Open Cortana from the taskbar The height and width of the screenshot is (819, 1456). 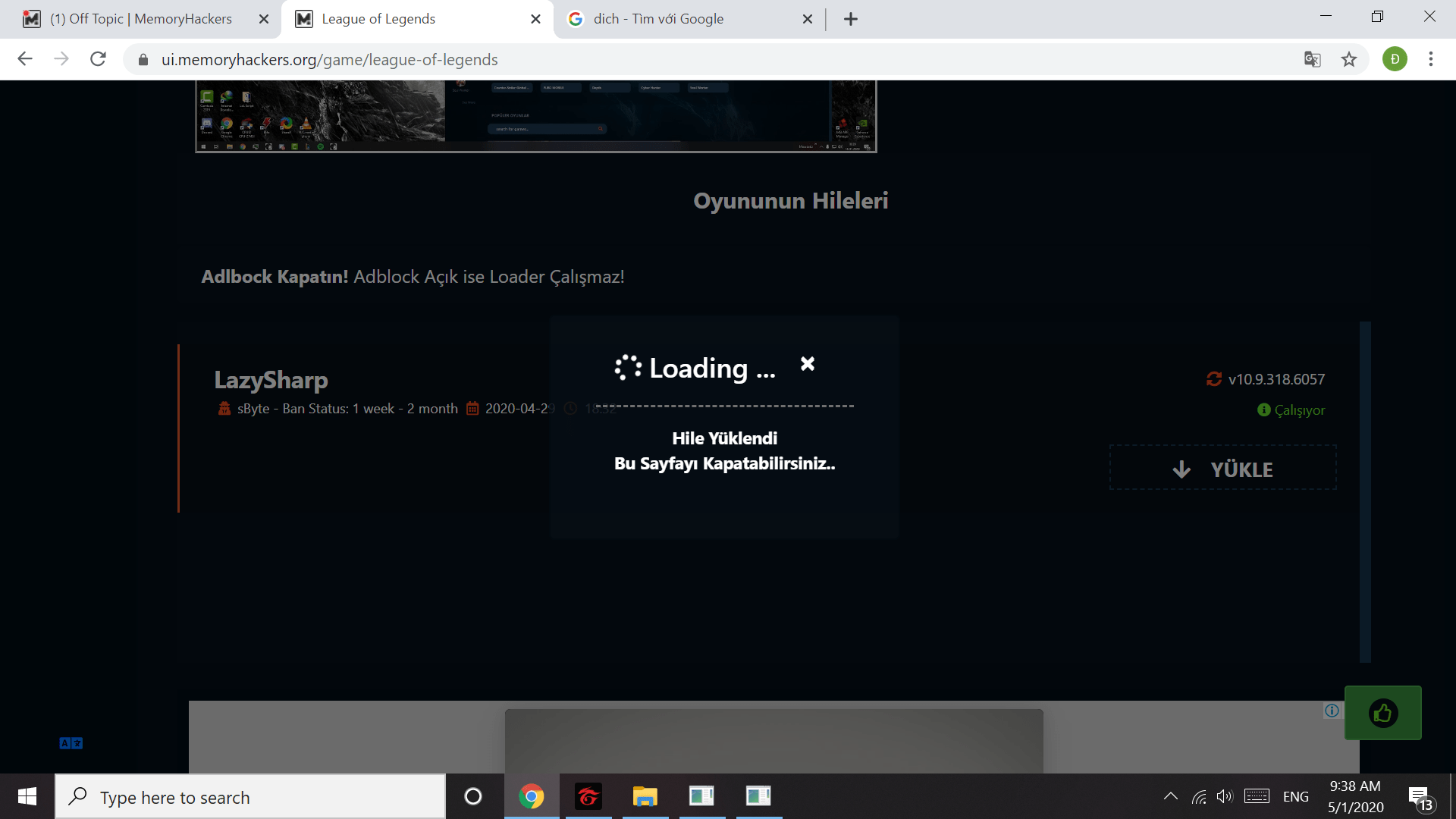pyautogui.click(x=473, y=796)
